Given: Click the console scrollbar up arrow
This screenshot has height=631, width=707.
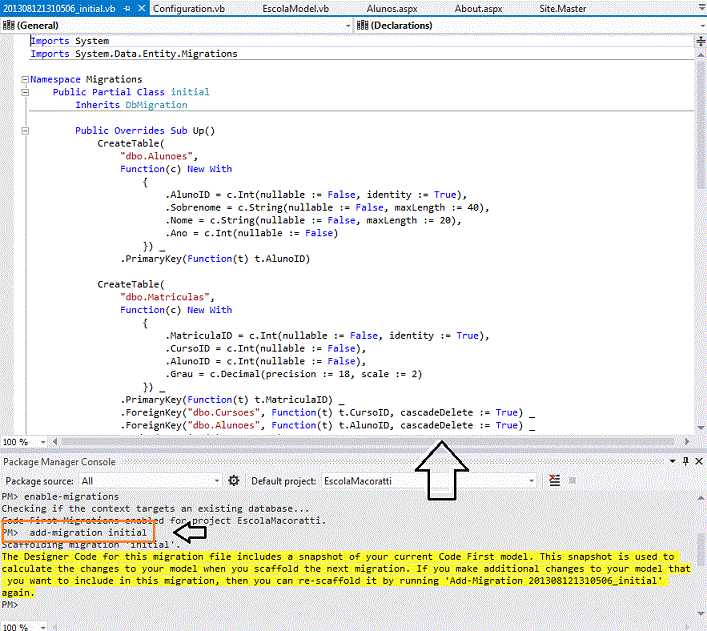Looking at the screenshot, I should 701,498.
